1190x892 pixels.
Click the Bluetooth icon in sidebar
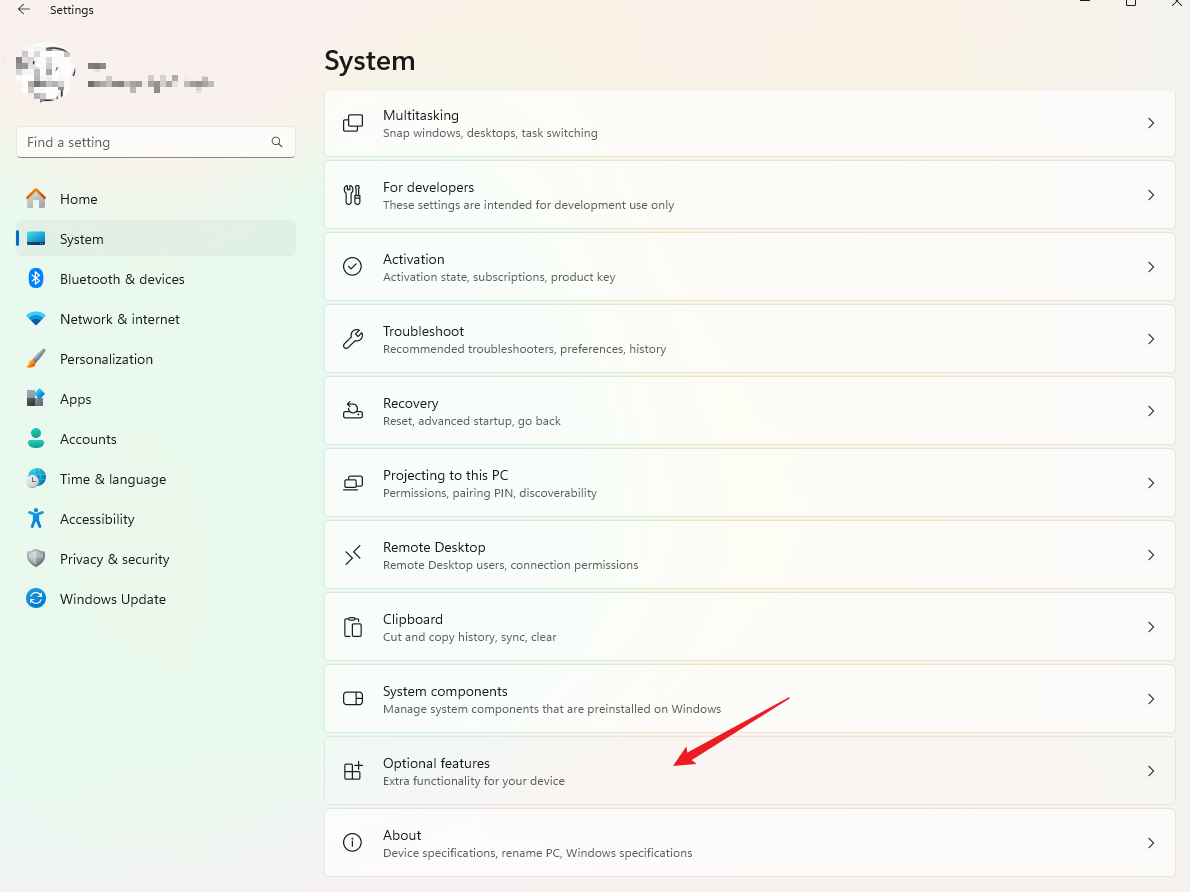[36, 279]
